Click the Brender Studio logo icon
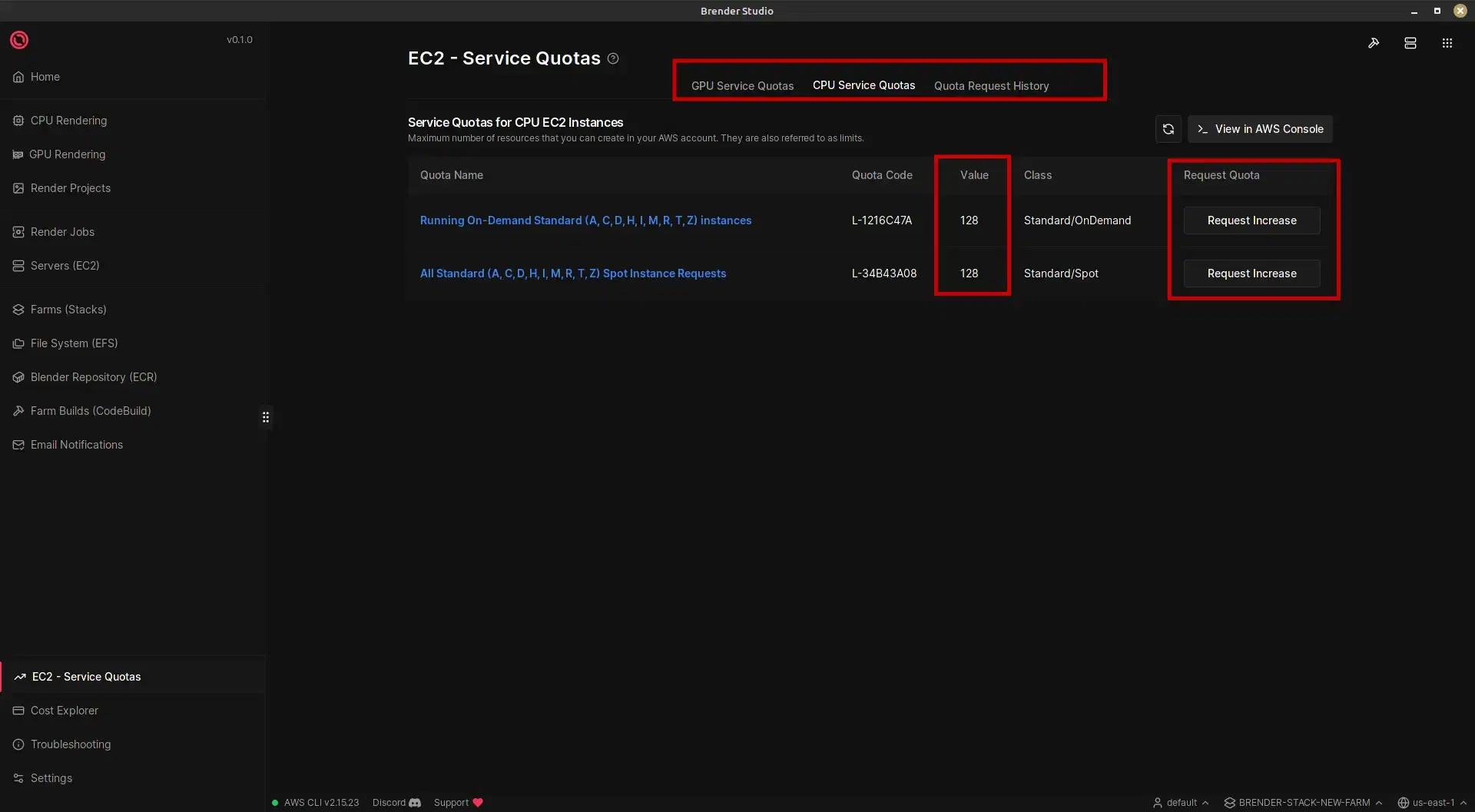Viewport: 1475px width, 812px height. coord(19,40)
